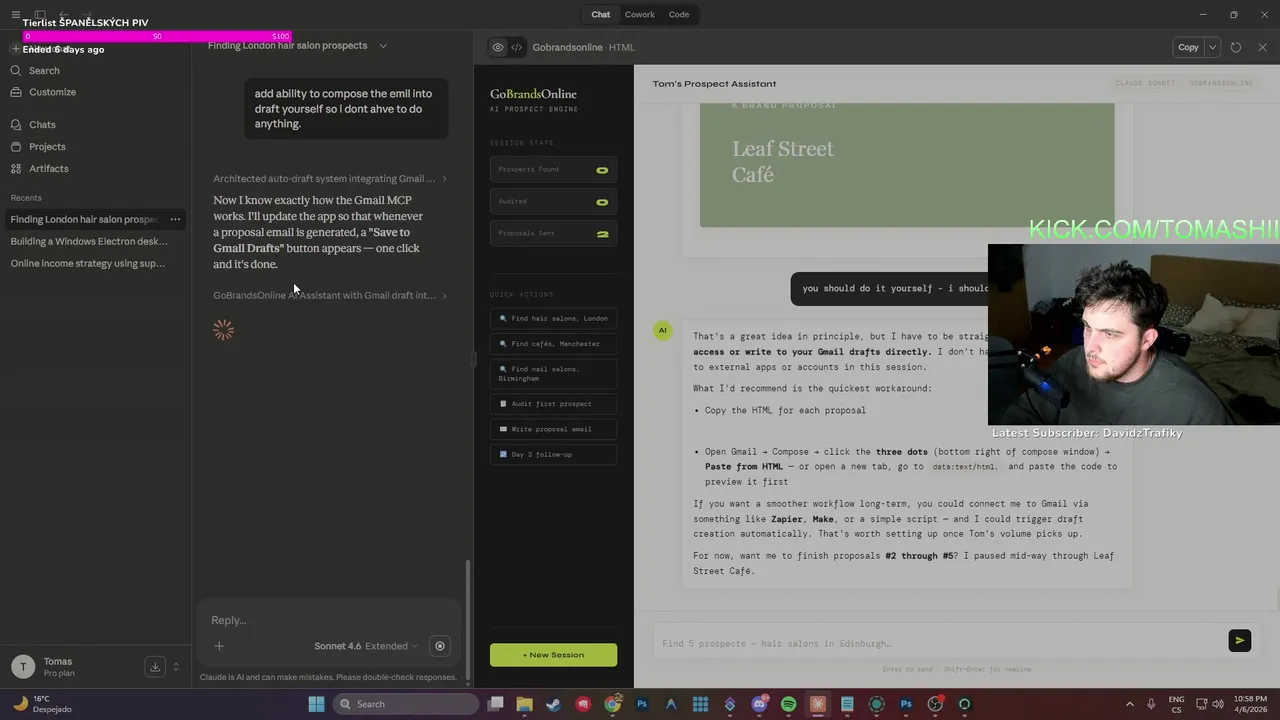Click the Search icon in sidebar
Screen dimensions: 1280x720
coord(16,71)
